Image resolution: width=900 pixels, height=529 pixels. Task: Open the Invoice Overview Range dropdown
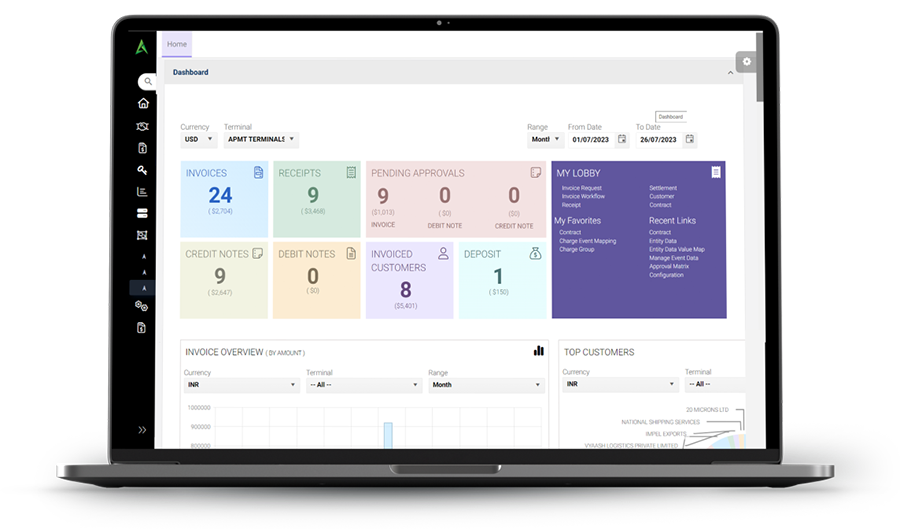pos(486,385)
